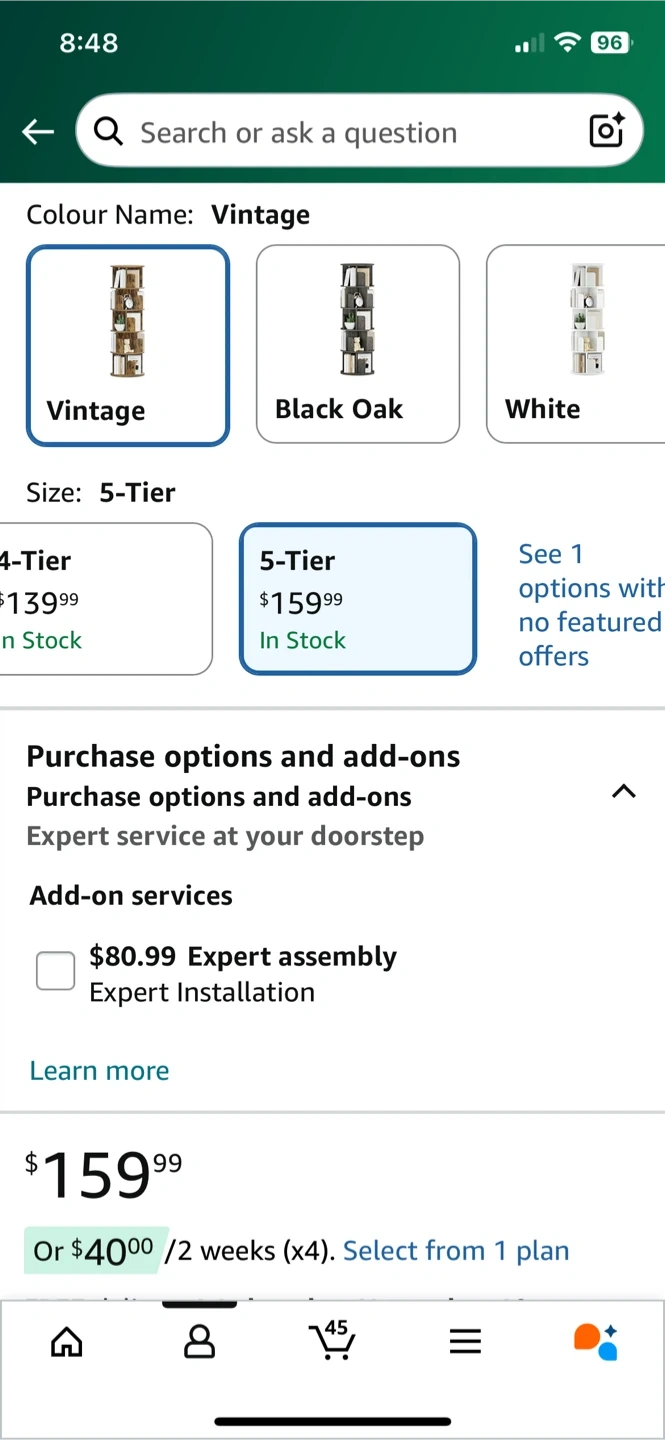Viewport: 665px width, 1440px height.
Task: Select the Vintage colour option
Action: [x=128, y=345]
